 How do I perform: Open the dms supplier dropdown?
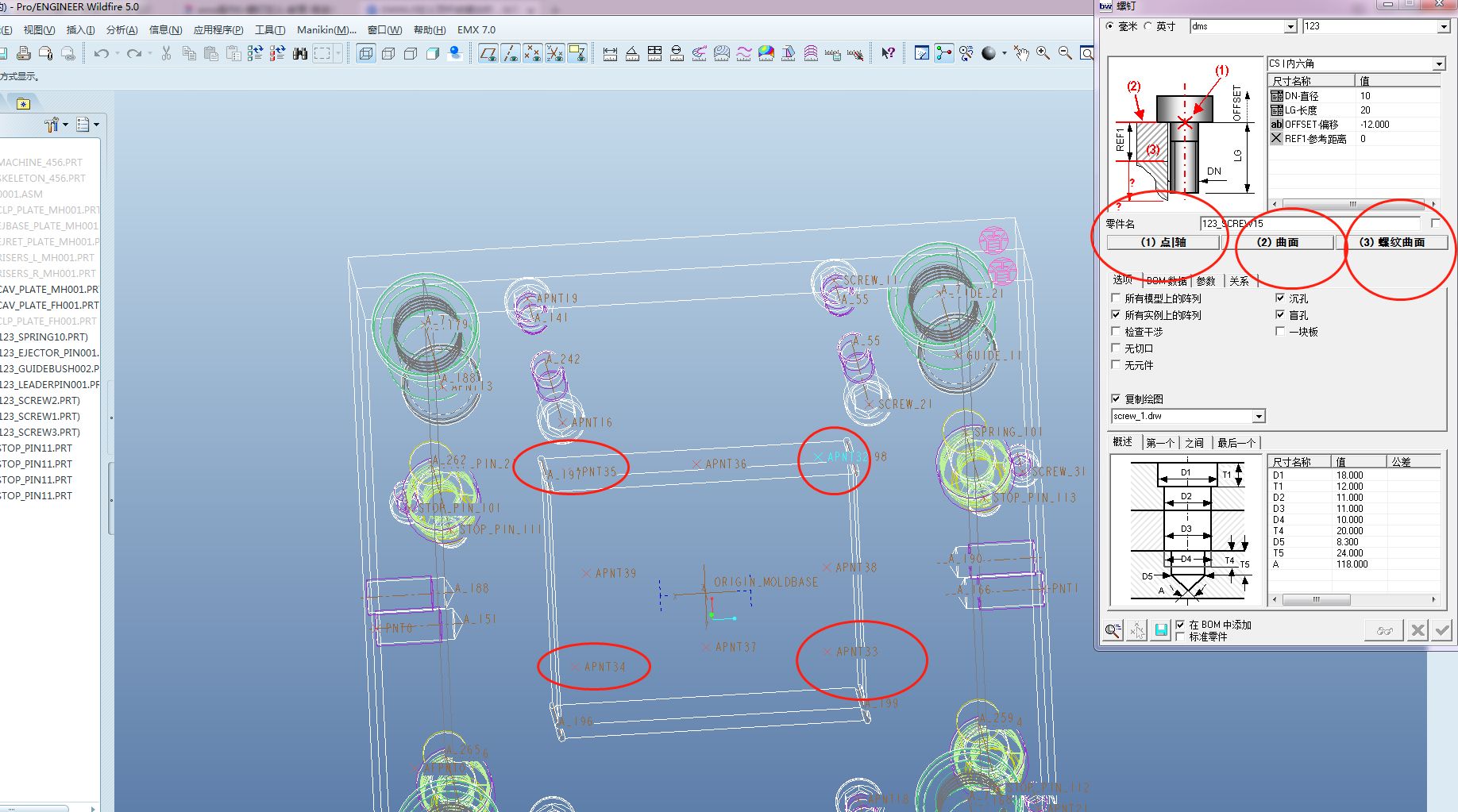(x=1290, y=26)
